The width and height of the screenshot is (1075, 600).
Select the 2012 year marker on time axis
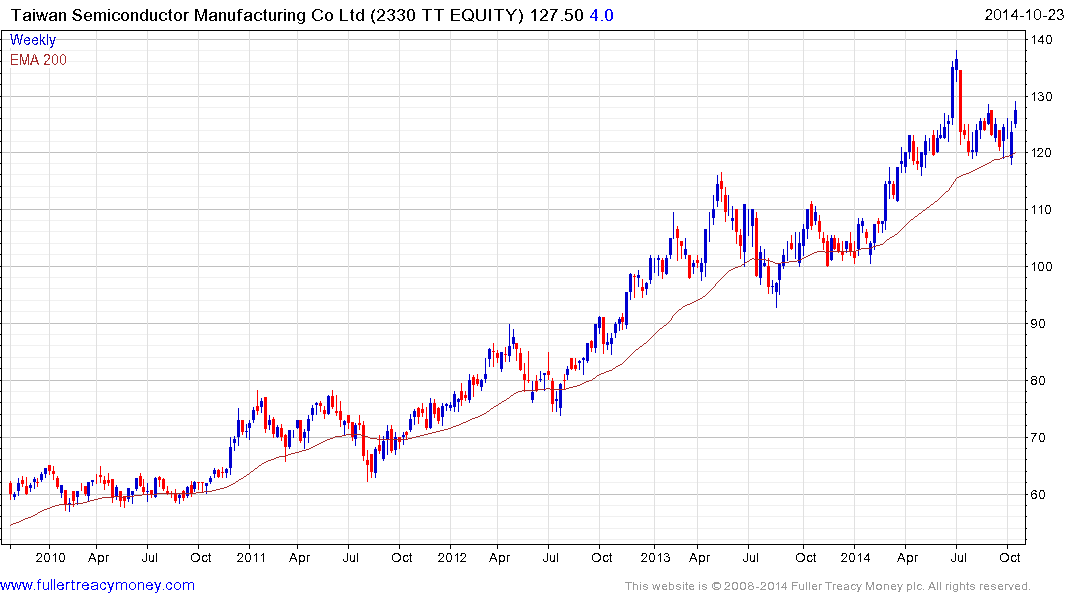click(x=451, y=557)
